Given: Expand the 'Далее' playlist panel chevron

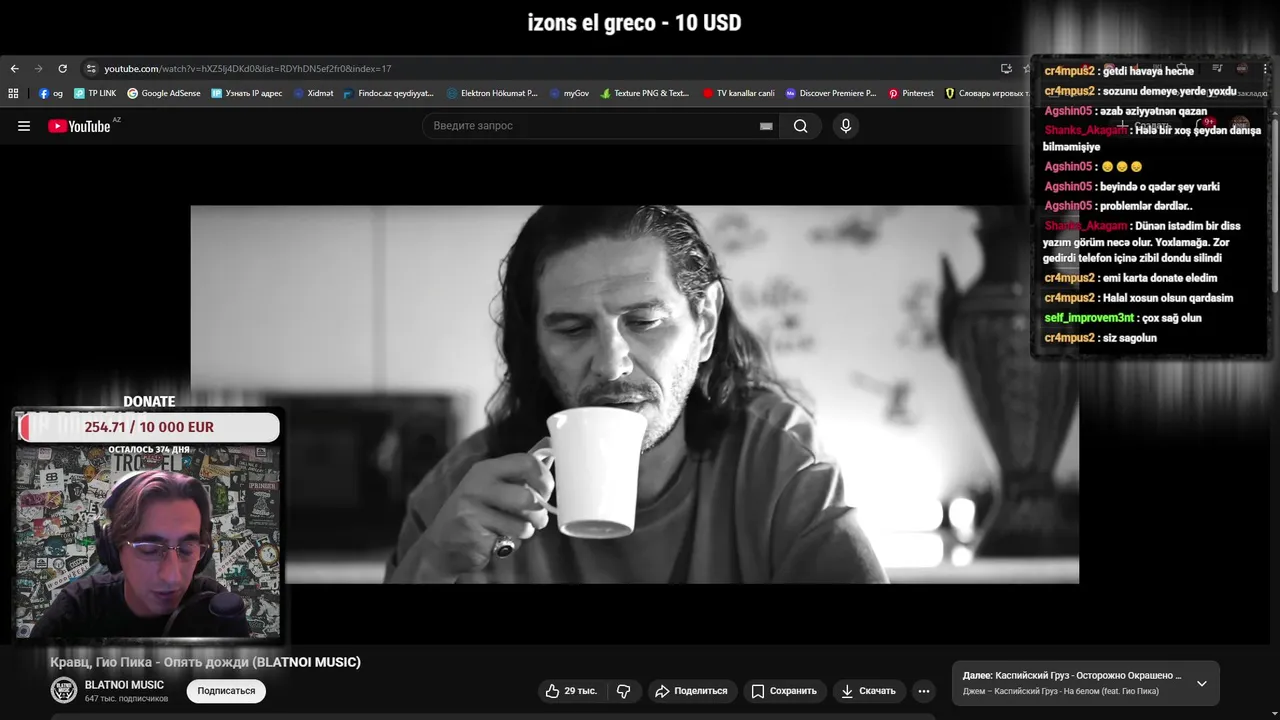Looking at the screenshot, I should [x=1202, y=683].
